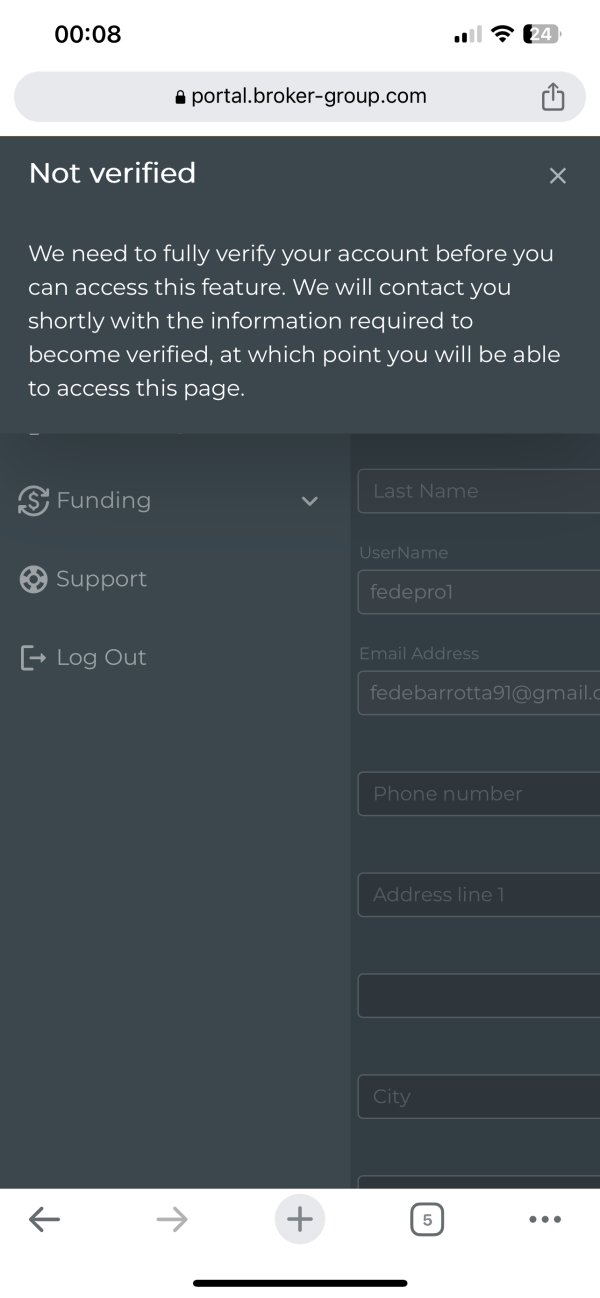Click the Address line 1 field
600x1298 pixels.
tap(479, 895)
